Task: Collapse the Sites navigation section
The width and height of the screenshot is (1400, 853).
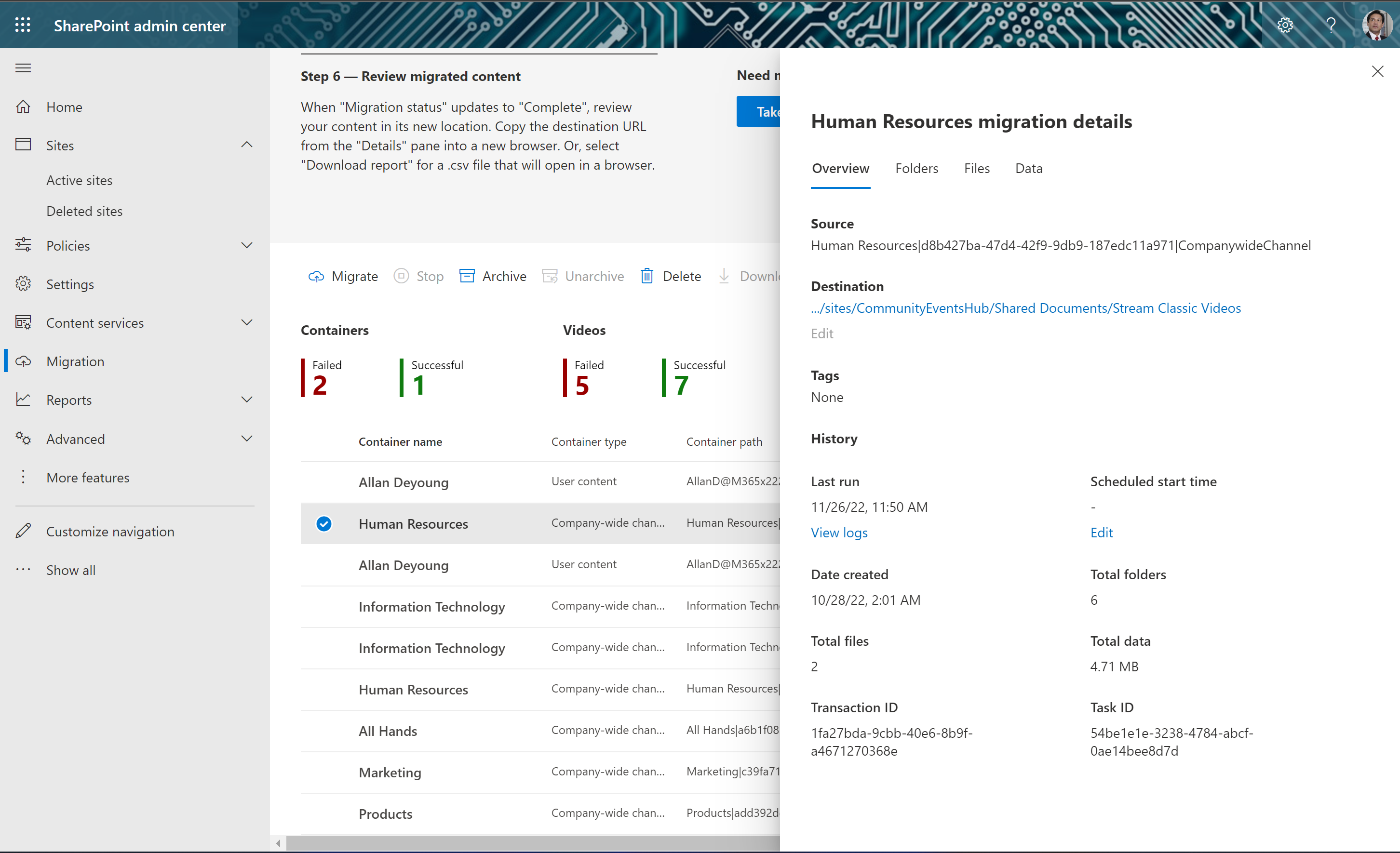Action: (247, 146)
